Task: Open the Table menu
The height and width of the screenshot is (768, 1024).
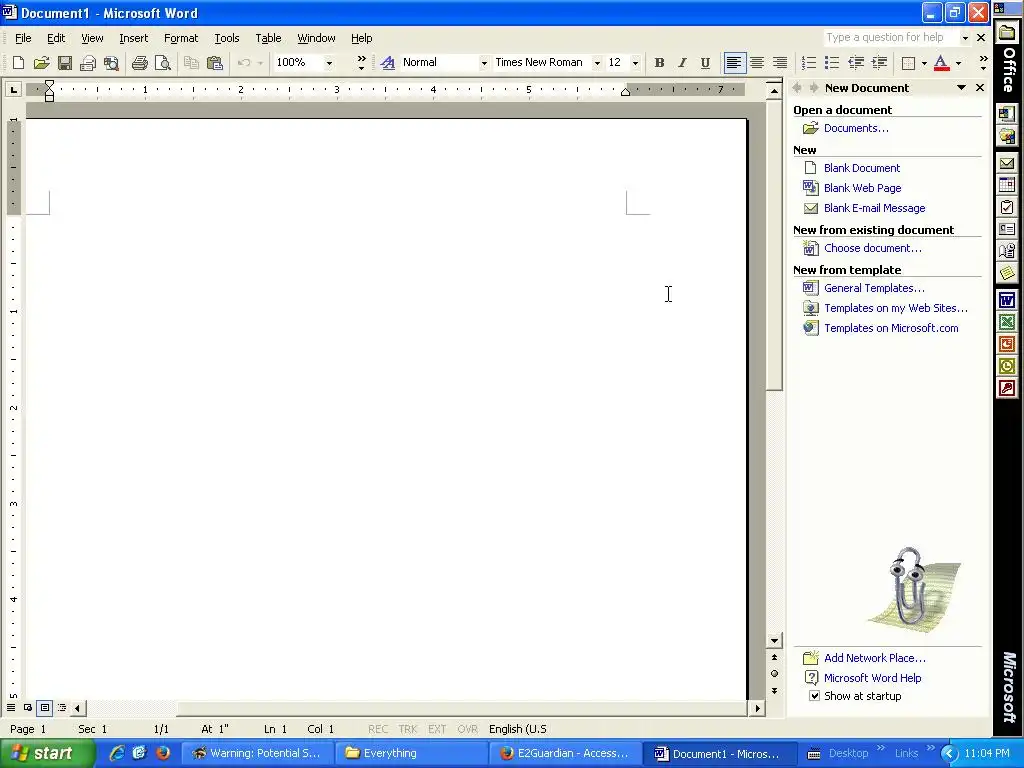Action: [x=268, y=38]
